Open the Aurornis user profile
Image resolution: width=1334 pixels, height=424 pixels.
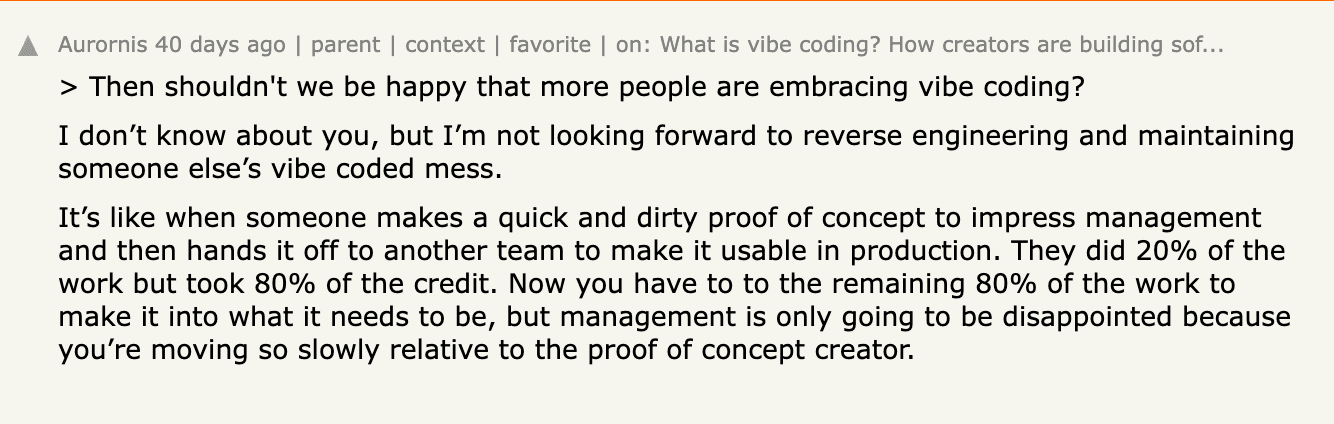(x=95, y=45)
